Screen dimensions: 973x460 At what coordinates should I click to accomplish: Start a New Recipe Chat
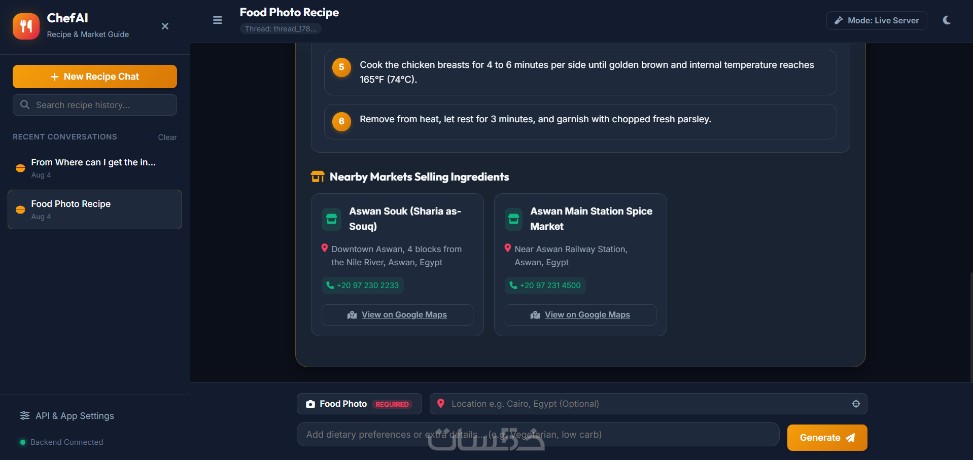pyautogui.click(x=95, y=76)
